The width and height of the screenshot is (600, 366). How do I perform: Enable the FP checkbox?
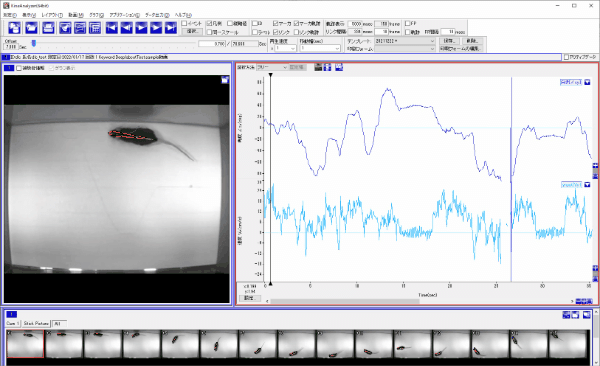click(408, 23)
